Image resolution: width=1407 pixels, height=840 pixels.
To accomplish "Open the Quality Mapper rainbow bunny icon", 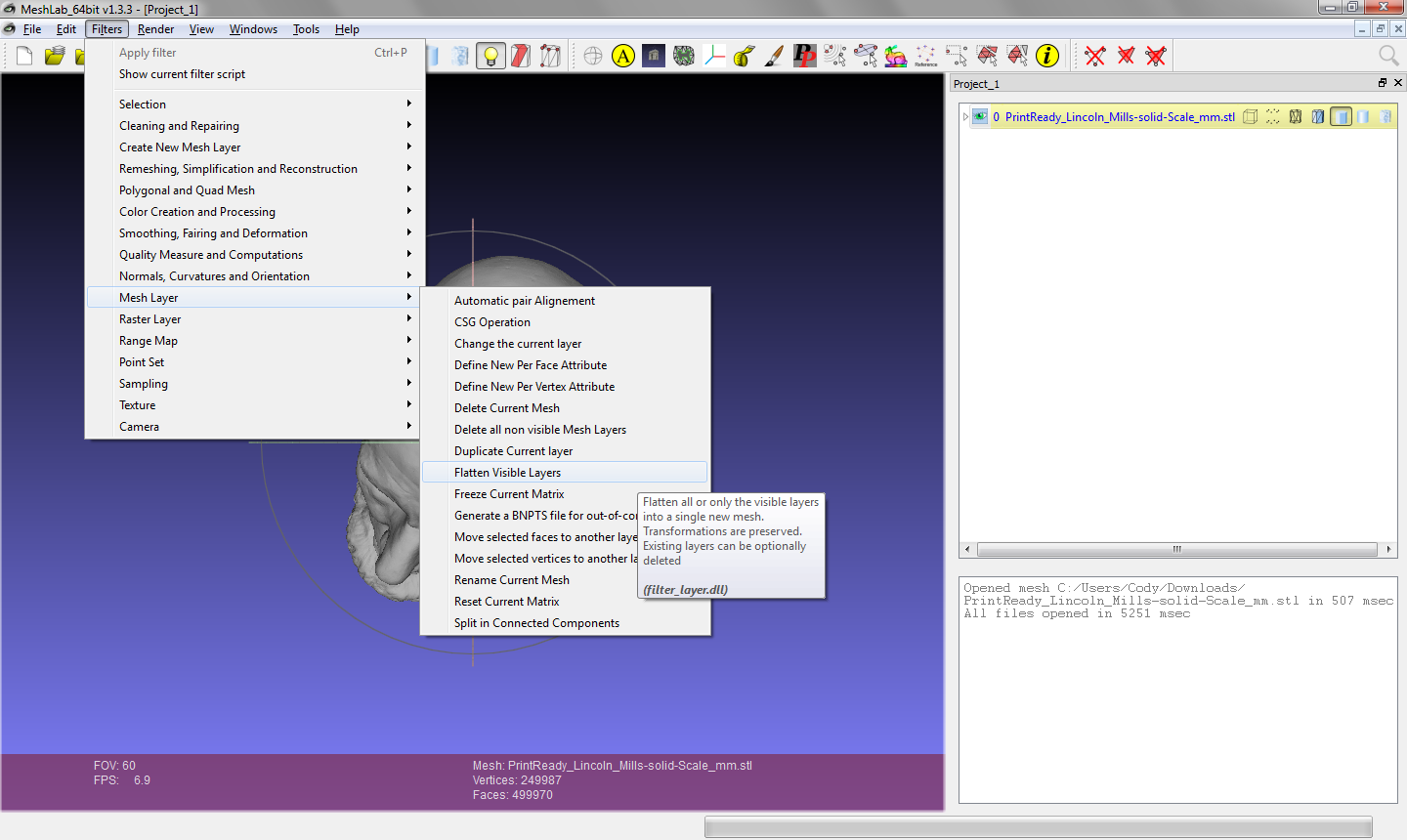I will coord(896,56).
